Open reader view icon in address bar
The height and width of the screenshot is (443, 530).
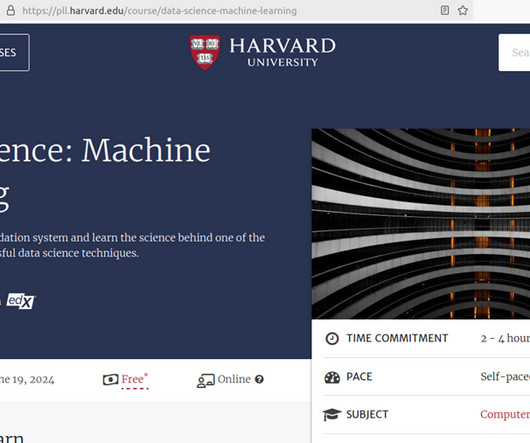(x=445, y=10)
